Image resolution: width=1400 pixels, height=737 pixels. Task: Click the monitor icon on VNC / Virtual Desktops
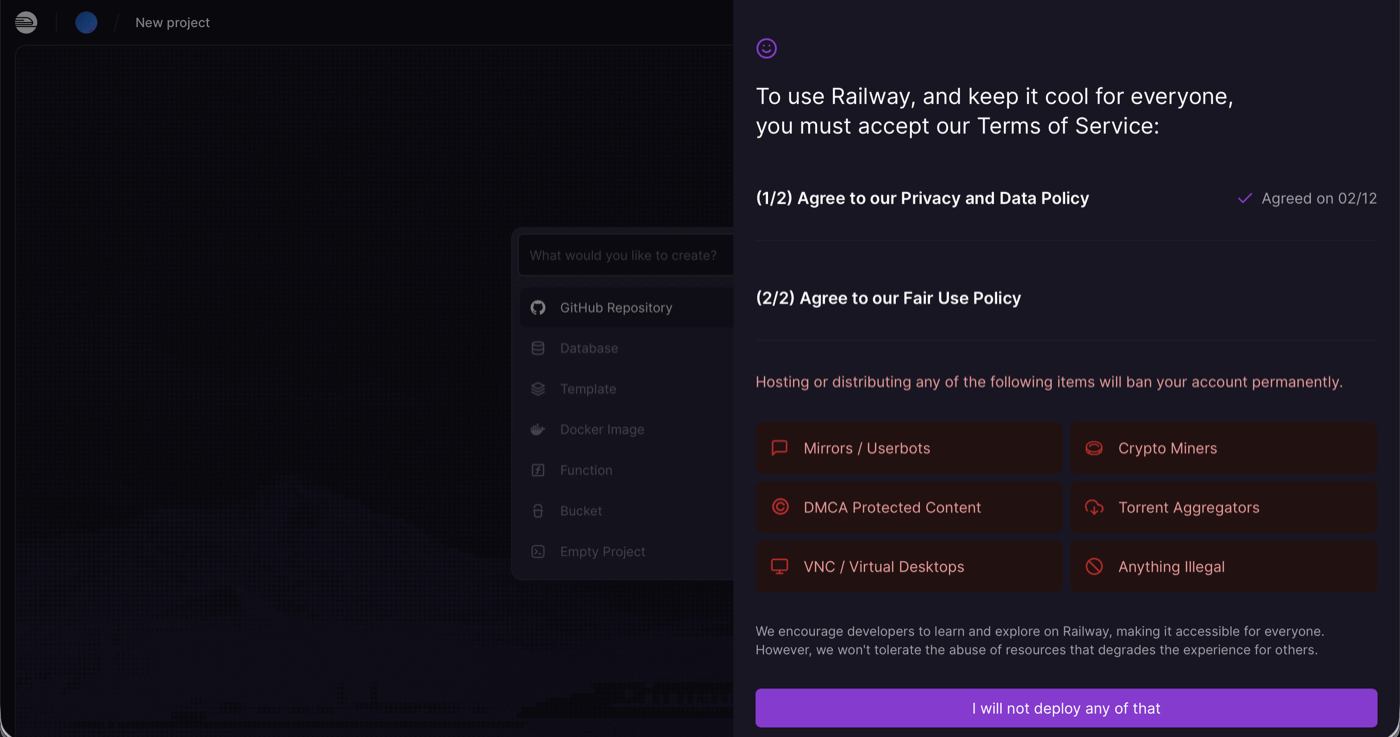click(x=780, y=566)
